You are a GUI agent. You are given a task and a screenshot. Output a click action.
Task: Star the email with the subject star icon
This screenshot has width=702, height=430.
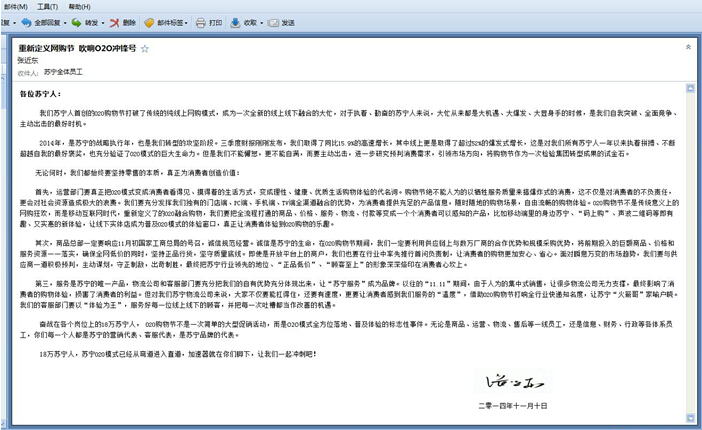tap(145, 48)
